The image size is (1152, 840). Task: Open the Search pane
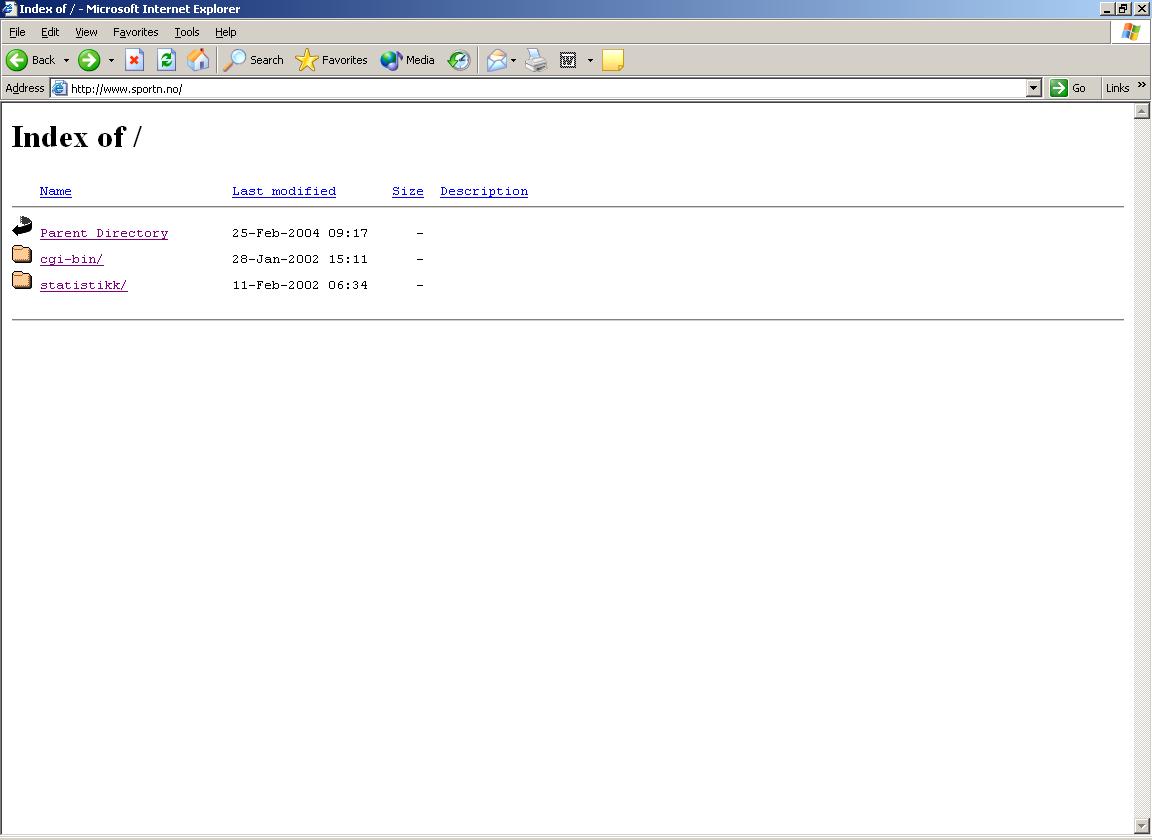[x=253, y=60]
